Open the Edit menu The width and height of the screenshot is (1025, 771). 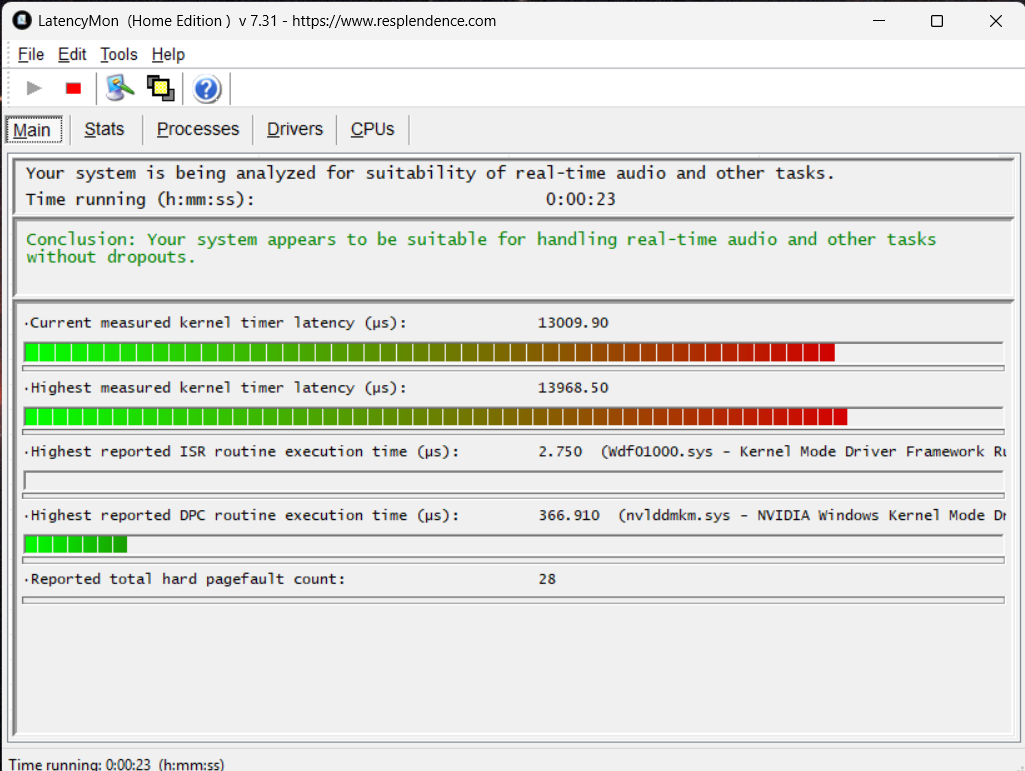72,54
